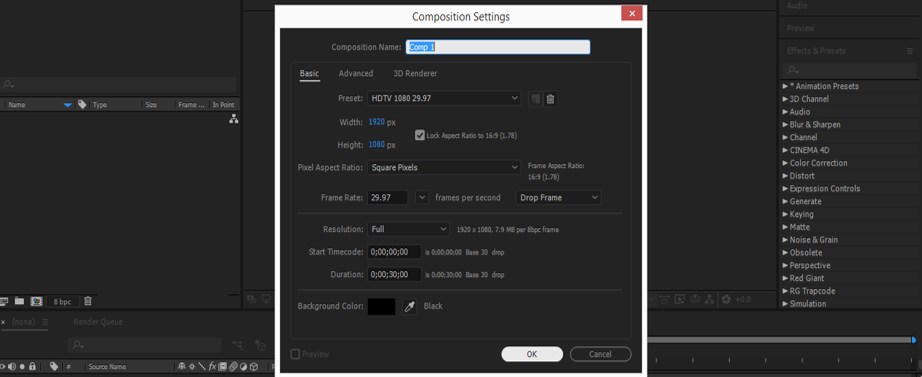The width and height of the screenshot is (922, 377).
Task: Click the new composition icon in the Project panel
Action: pyautogui.click(x=36, y=301)
